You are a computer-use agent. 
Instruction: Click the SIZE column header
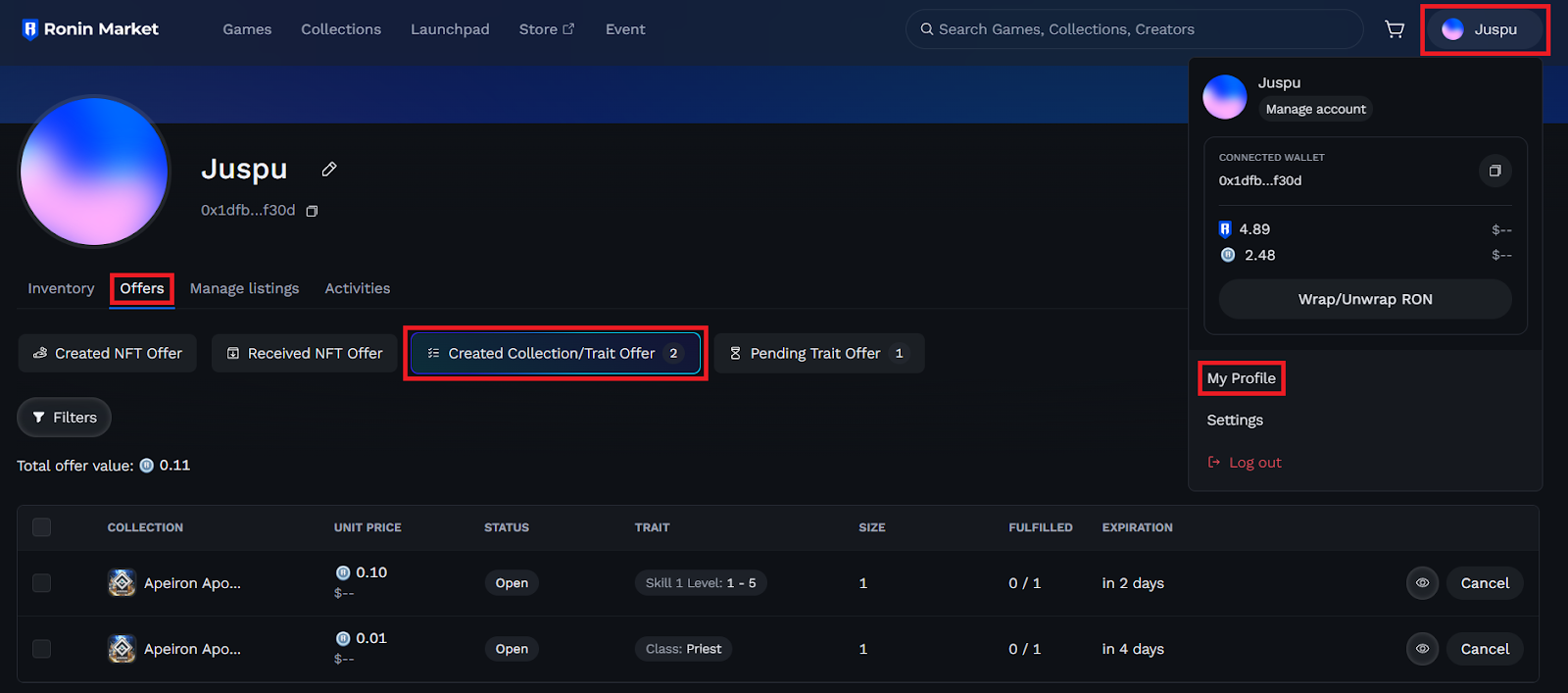[x=872, y=527]
